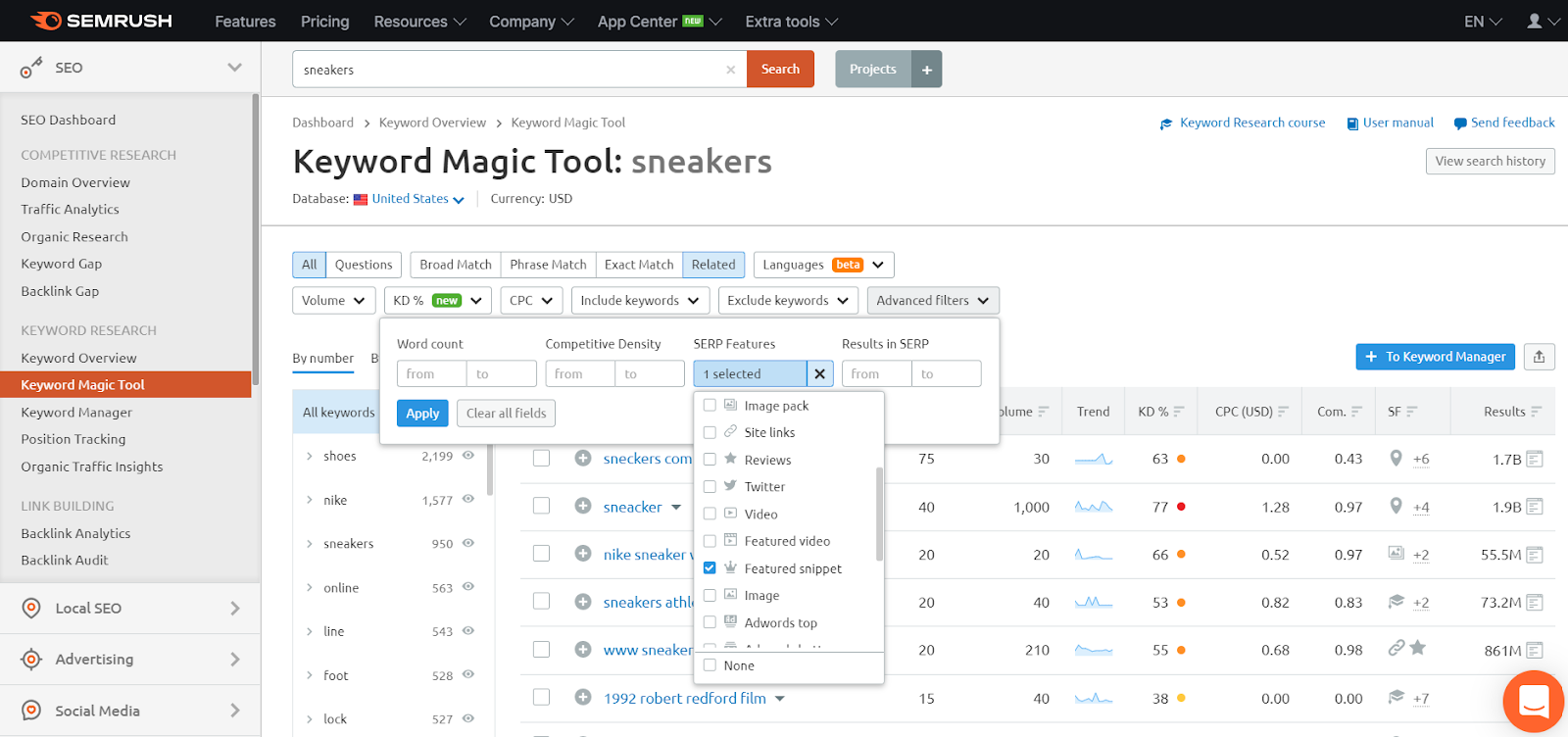Sort by Com. column icon

point(1356,412)
